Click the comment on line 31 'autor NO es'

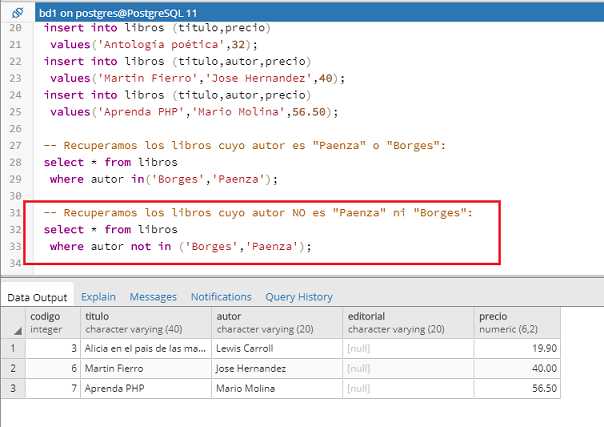coord(258,213)
